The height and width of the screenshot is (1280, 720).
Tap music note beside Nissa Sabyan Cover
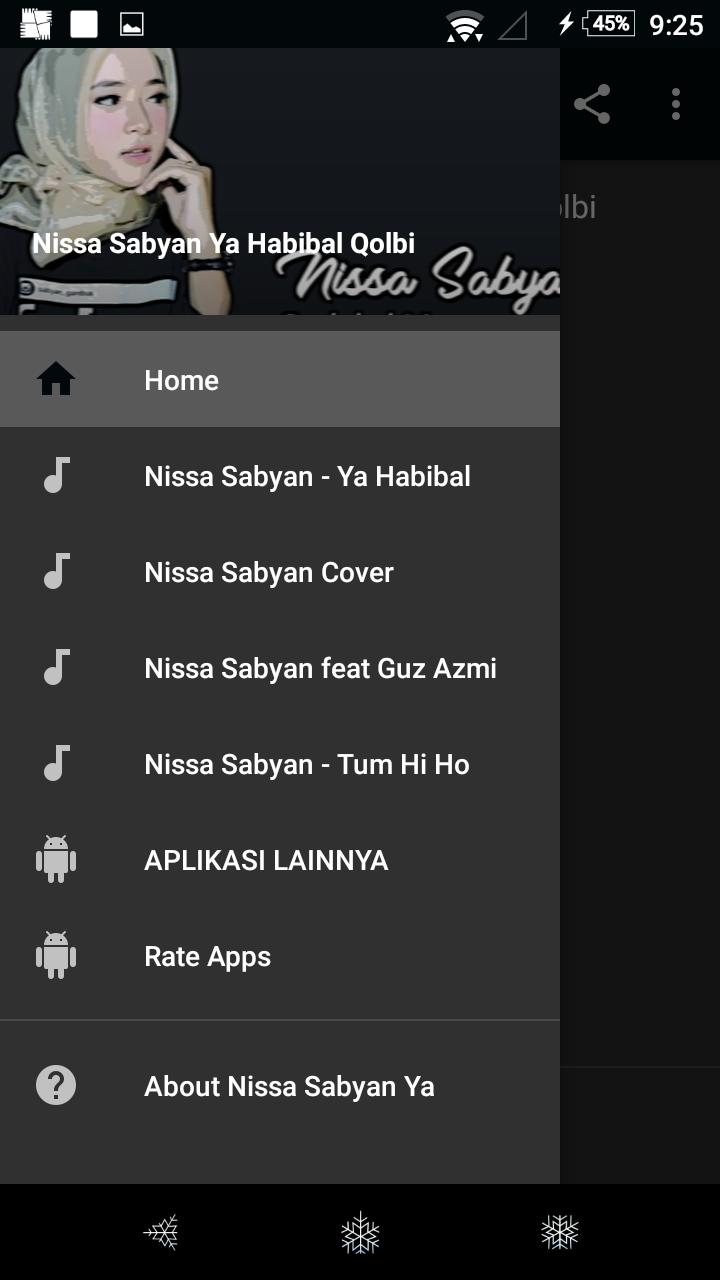(x=56, y=572)
